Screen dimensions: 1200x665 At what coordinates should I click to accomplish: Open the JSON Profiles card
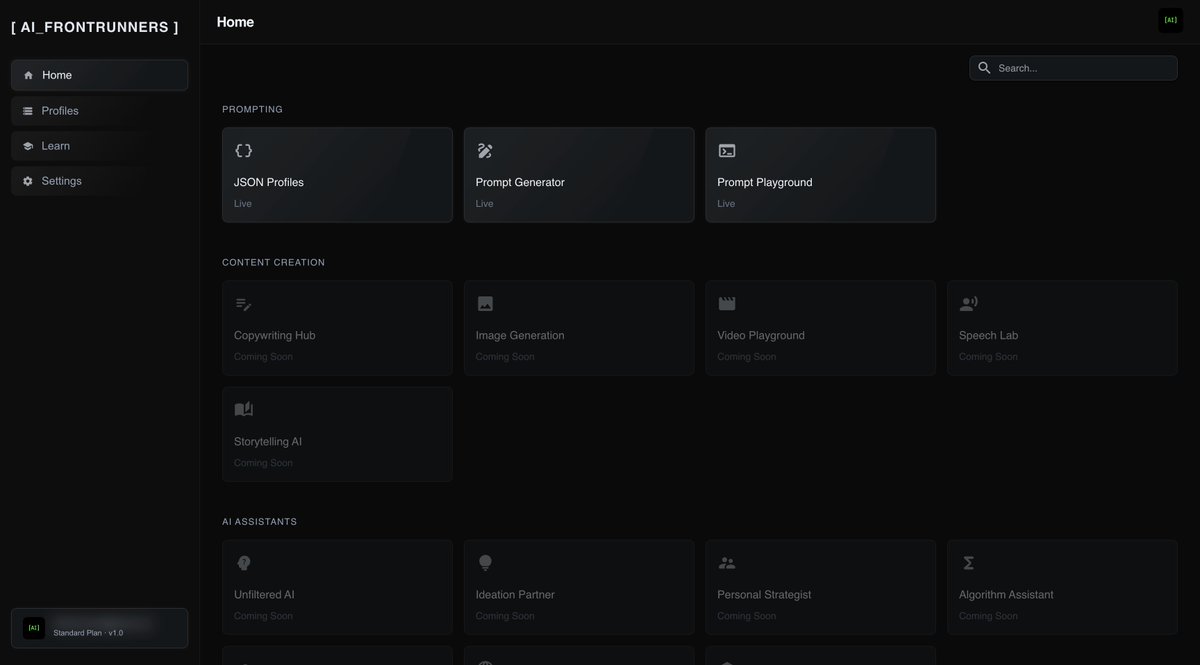337,175
